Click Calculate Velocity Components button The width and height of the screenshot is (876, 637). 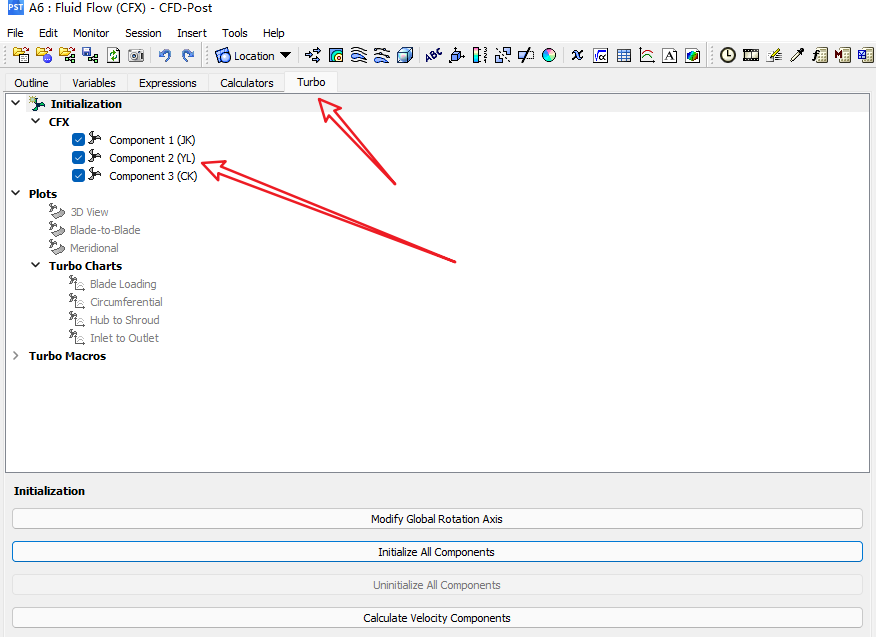tap(436, 618)
